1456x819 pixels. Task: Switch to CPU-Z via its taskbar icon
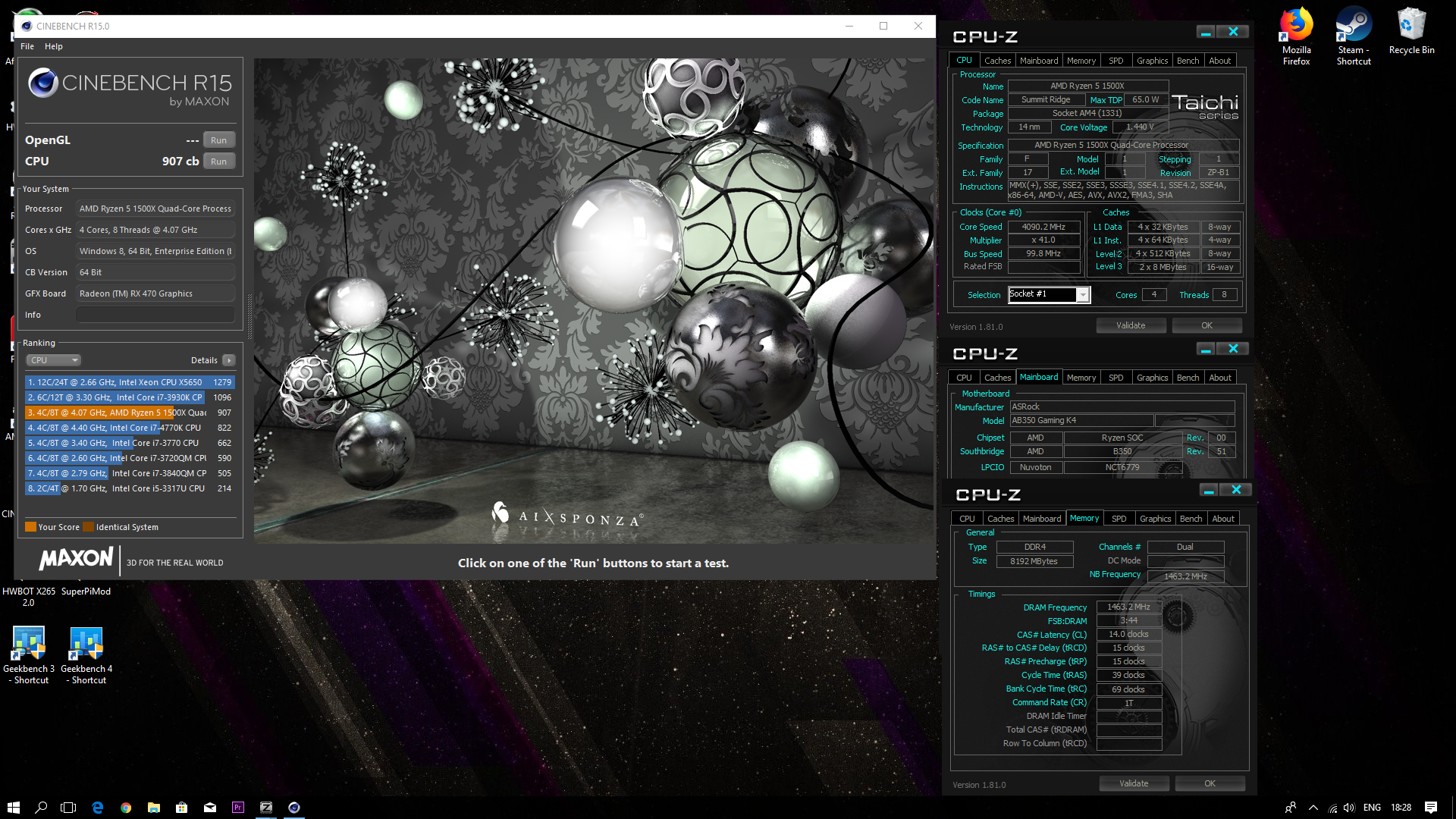266,808
